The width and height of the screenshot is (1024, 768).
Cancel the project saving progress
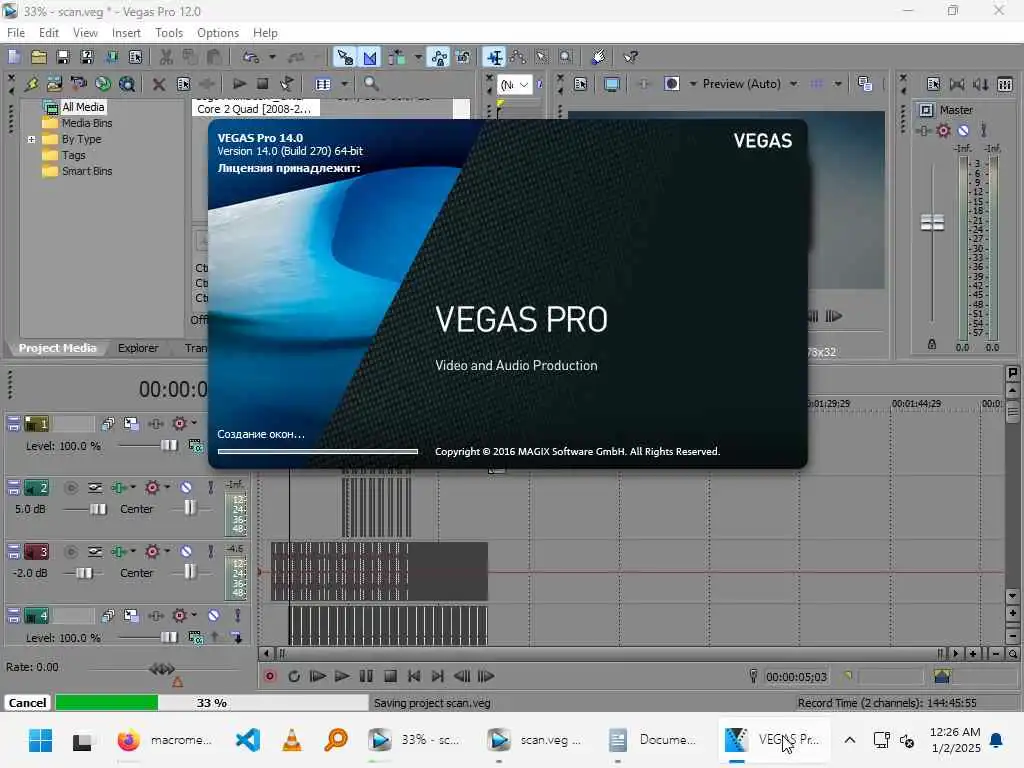point(27,703)
